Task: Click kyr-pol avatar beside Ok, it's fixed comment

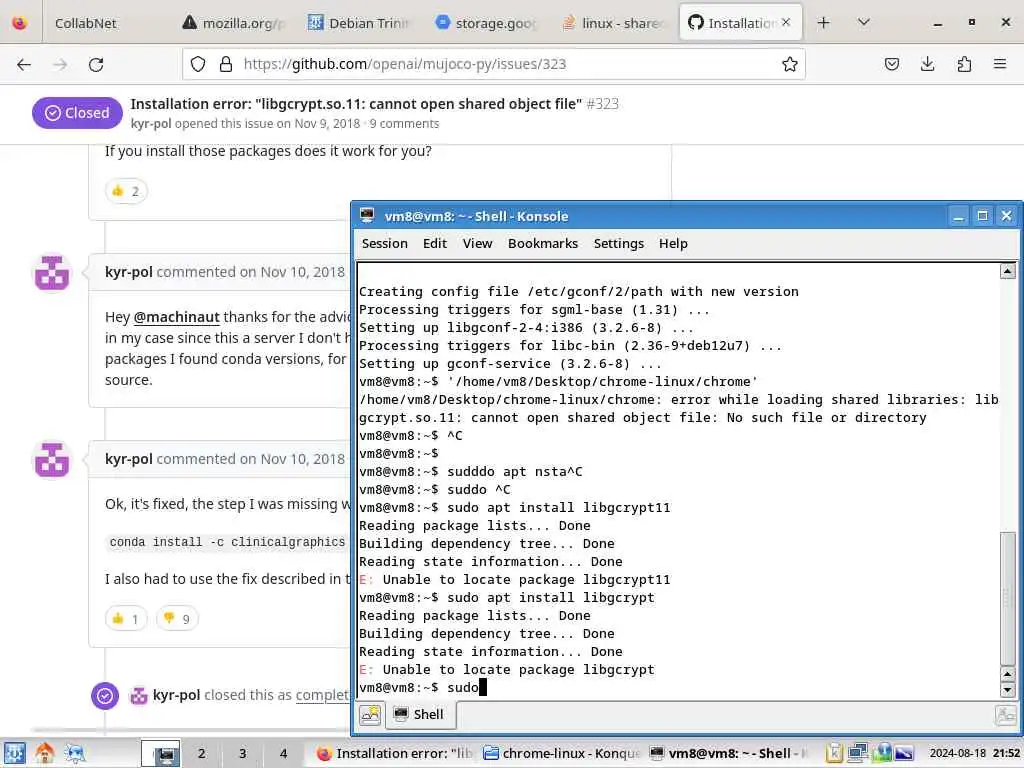Action: [52, 460]
